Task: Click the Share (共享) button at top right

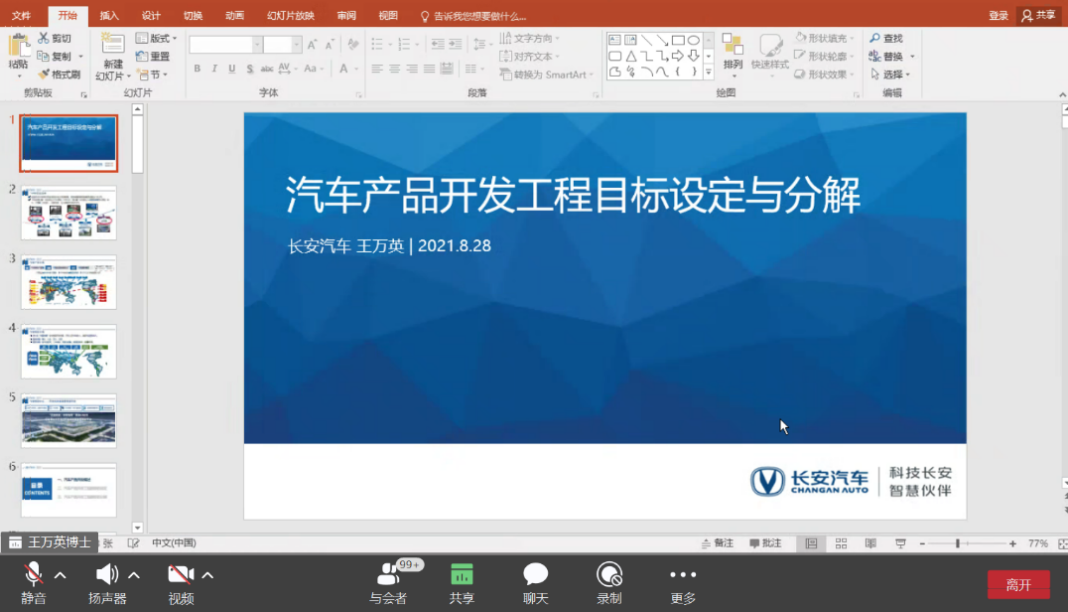Action: tap(1038, 16)
